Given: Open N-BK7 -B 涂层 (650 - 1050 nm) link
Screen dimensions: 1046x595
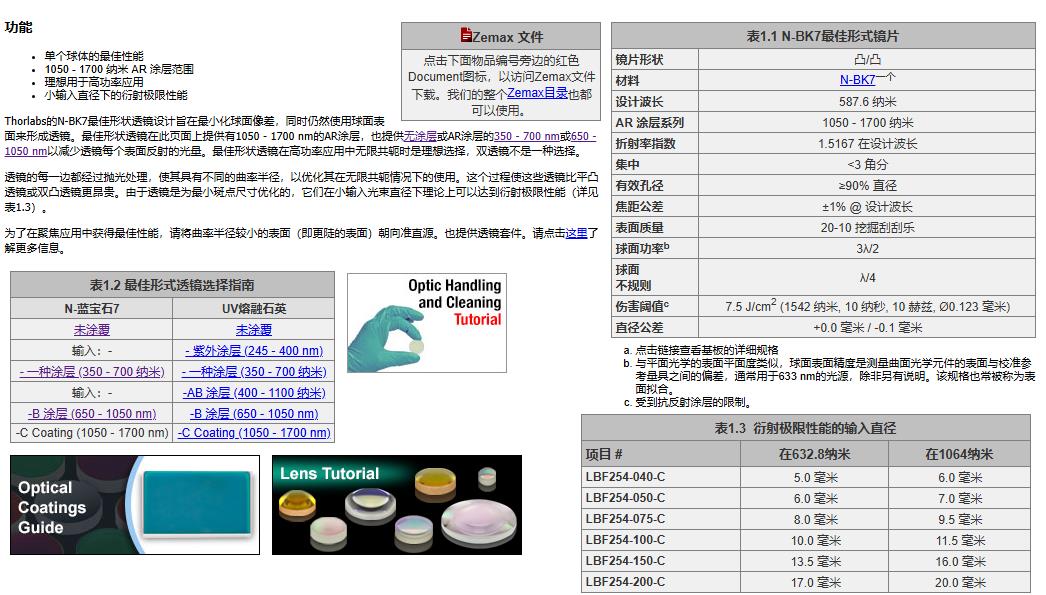Looking at the screenshot, I should 91,414.
